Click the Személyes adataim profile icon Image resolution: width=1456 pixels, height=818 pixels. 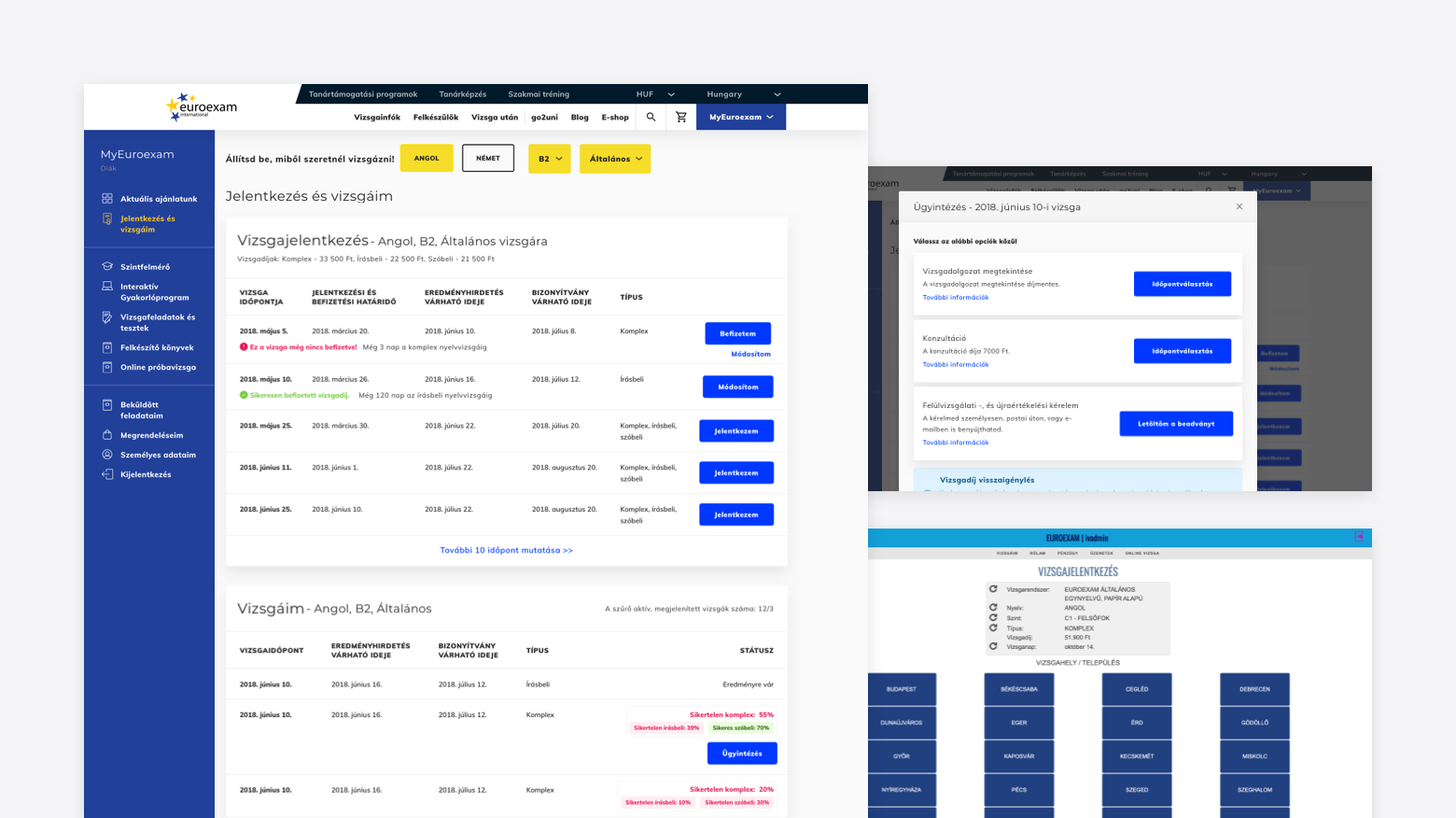[107, 455]
